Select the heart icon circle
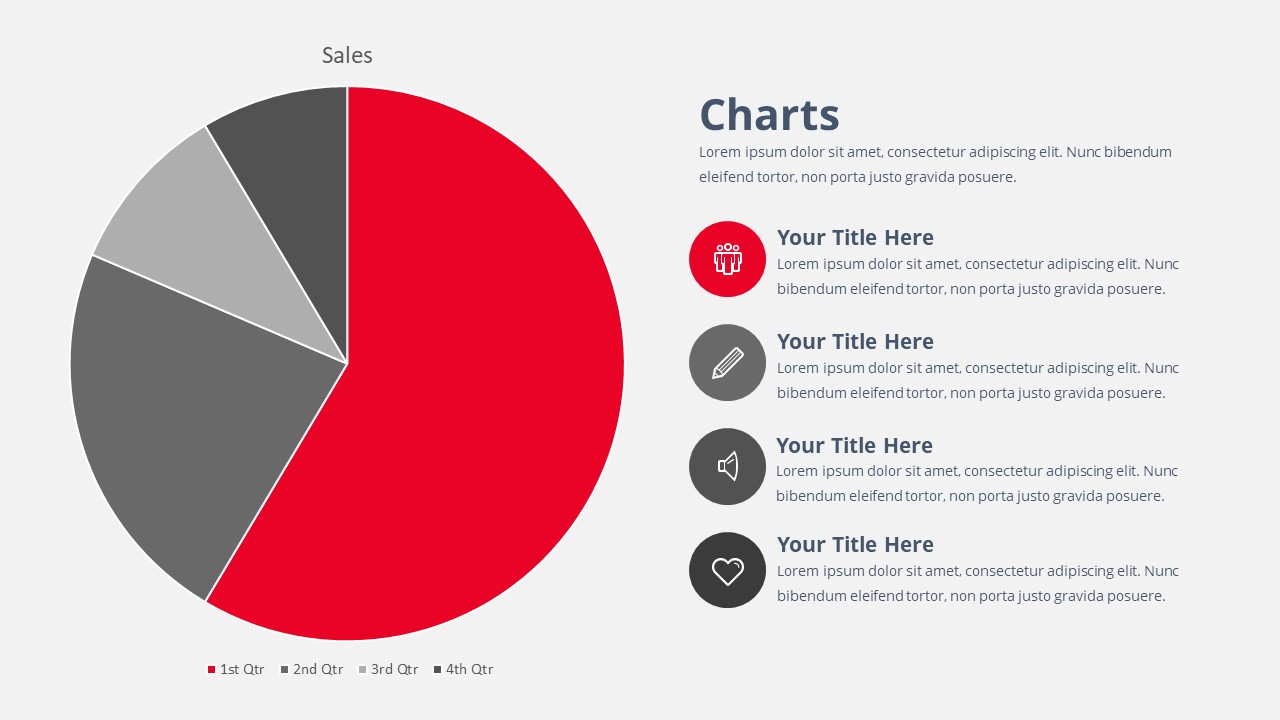 tap(727, 570)
